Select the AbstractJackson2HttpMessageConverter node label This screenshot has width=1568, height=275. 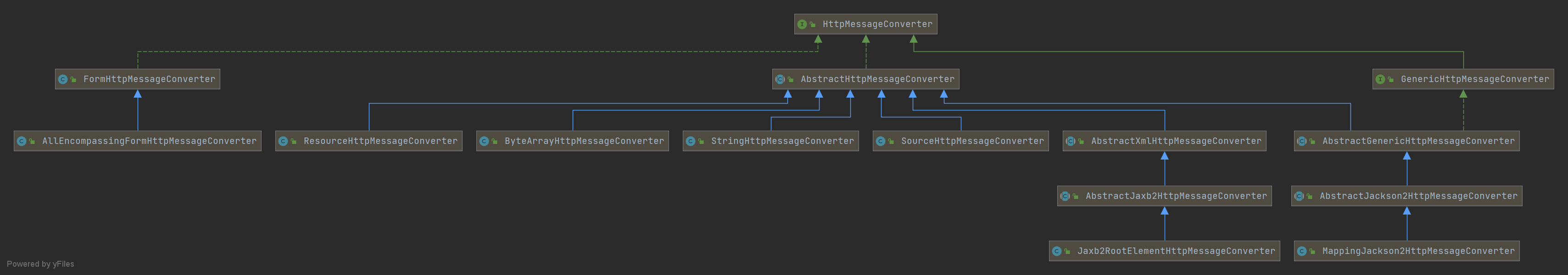coord(1418,196)
